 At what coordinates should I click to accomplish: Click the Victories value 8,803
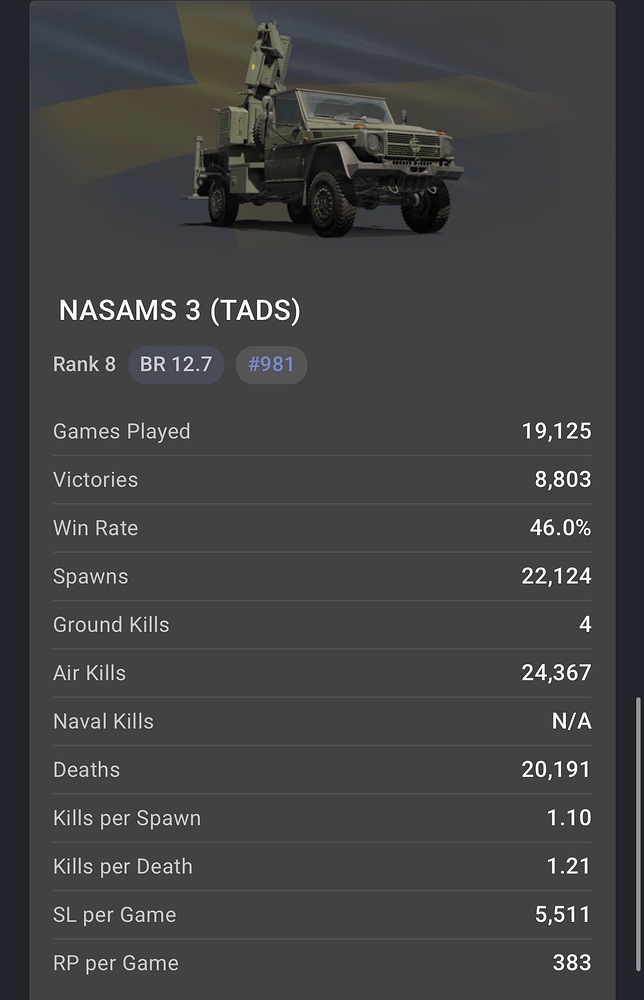563,480
